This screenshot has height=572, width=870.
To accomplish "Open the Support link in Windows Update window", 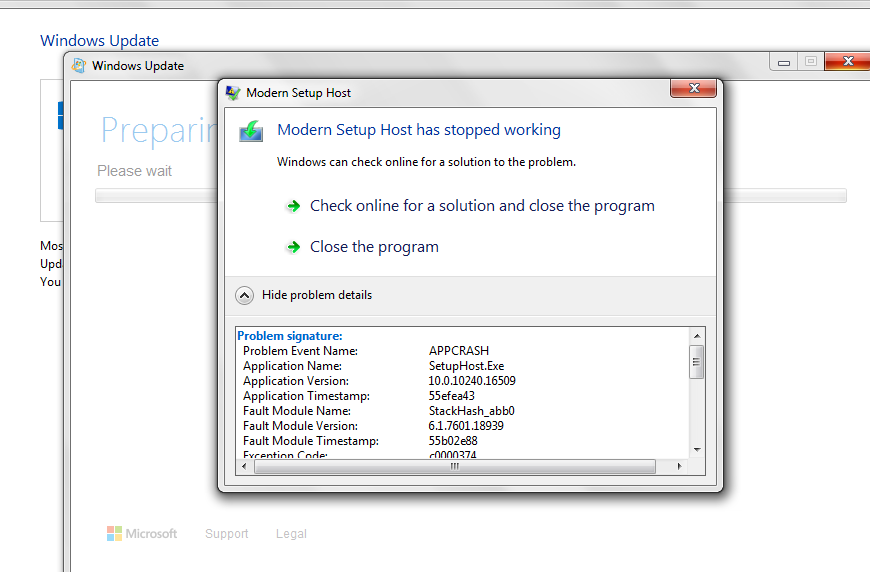I will click(226, 534).
